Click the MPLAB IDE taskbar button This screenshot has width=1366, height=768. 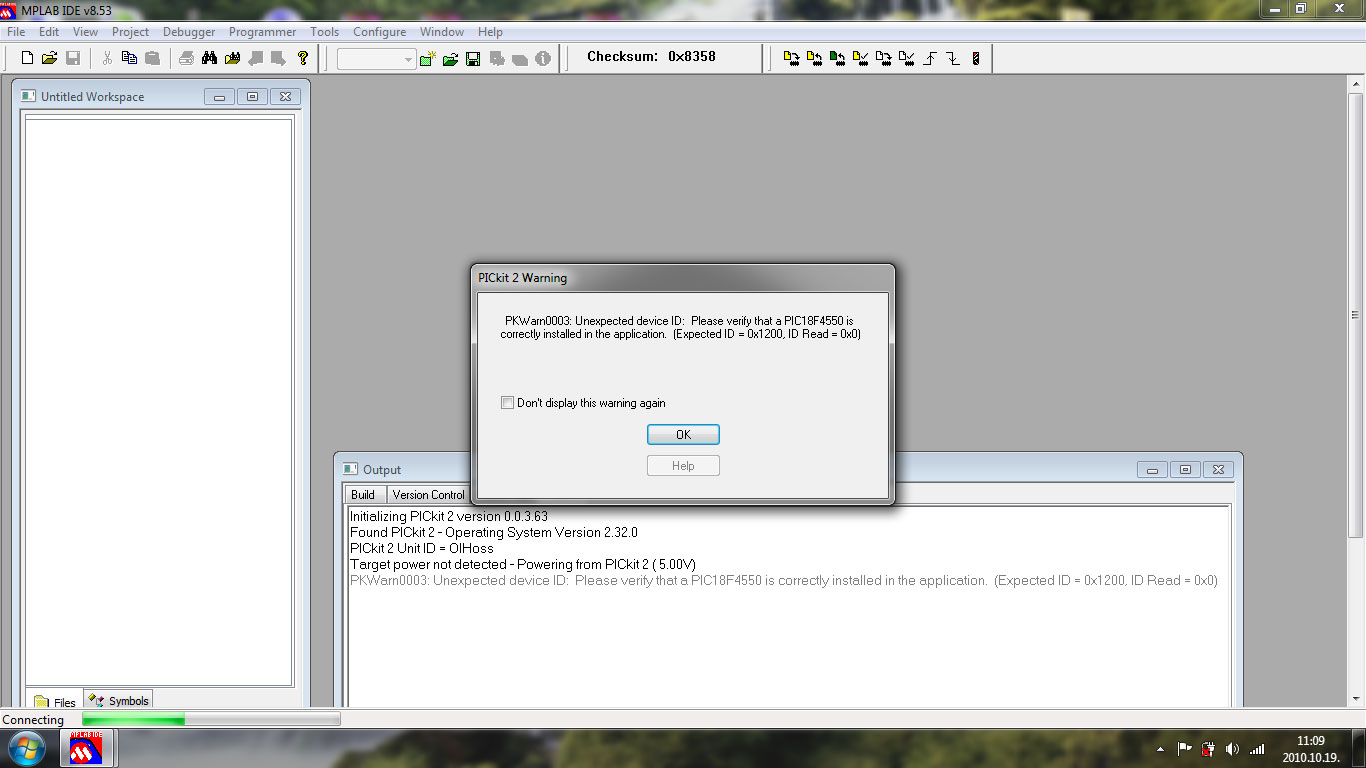[x=86, y=748]
